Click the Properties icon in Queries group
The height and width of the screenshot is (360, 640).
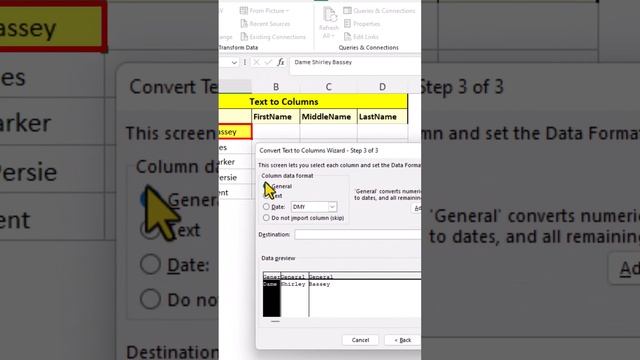(347, 24)
